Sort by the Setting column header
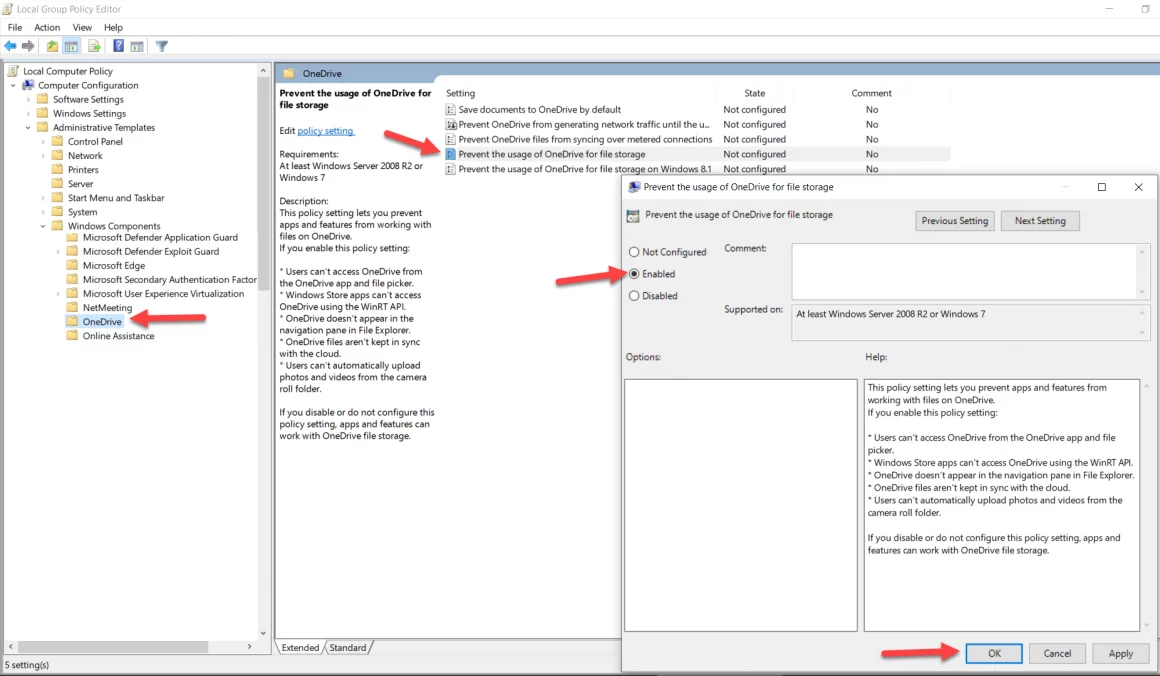 point(460,93)
